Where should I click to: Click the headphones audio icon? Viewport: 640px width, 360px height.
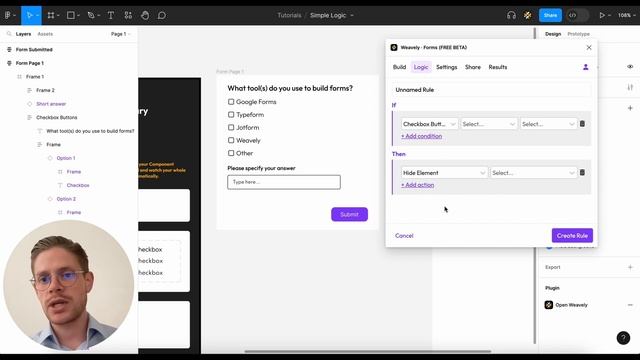point(511,15)
